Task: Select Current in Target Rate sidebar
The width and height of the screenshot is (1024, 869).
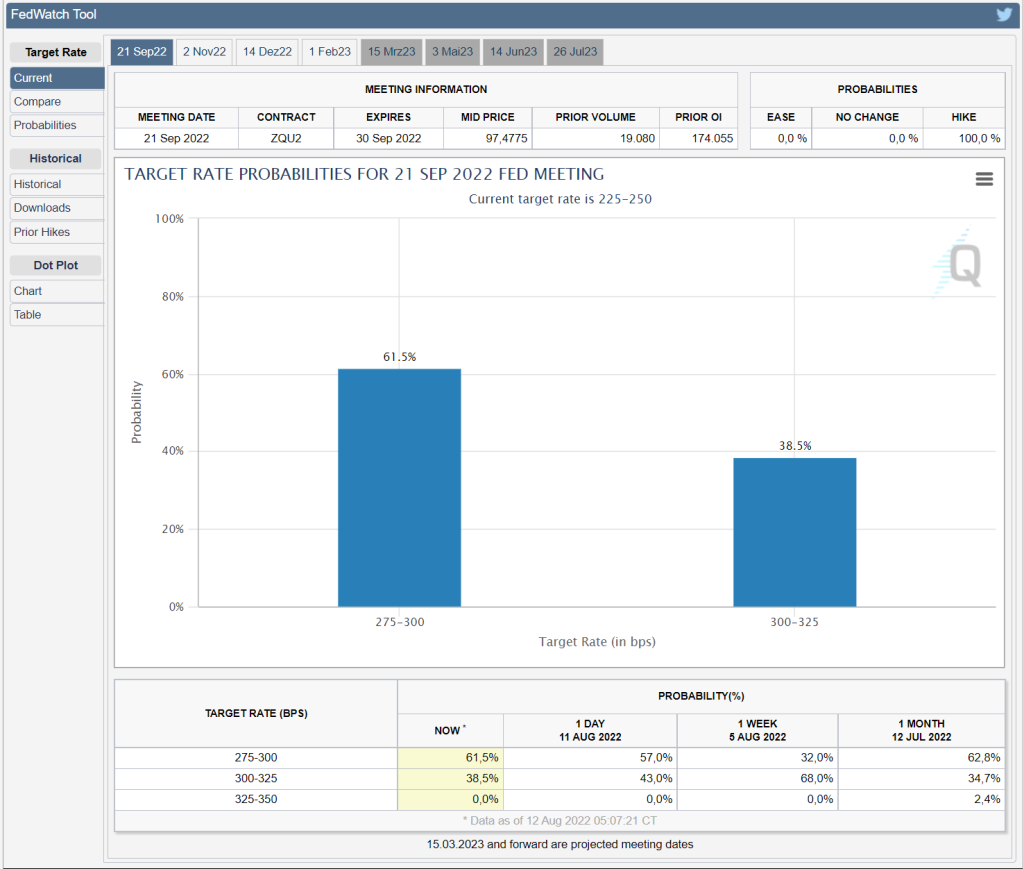Action: (57, 78)
